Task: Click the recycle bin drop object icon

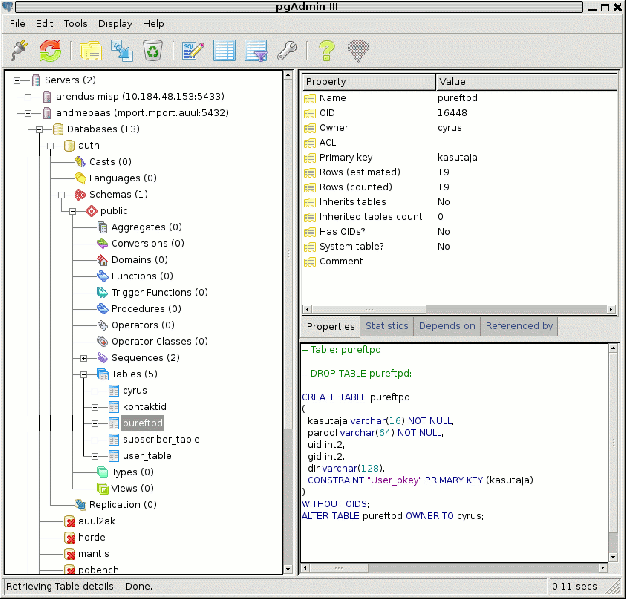Action: (x=153, y=51)
